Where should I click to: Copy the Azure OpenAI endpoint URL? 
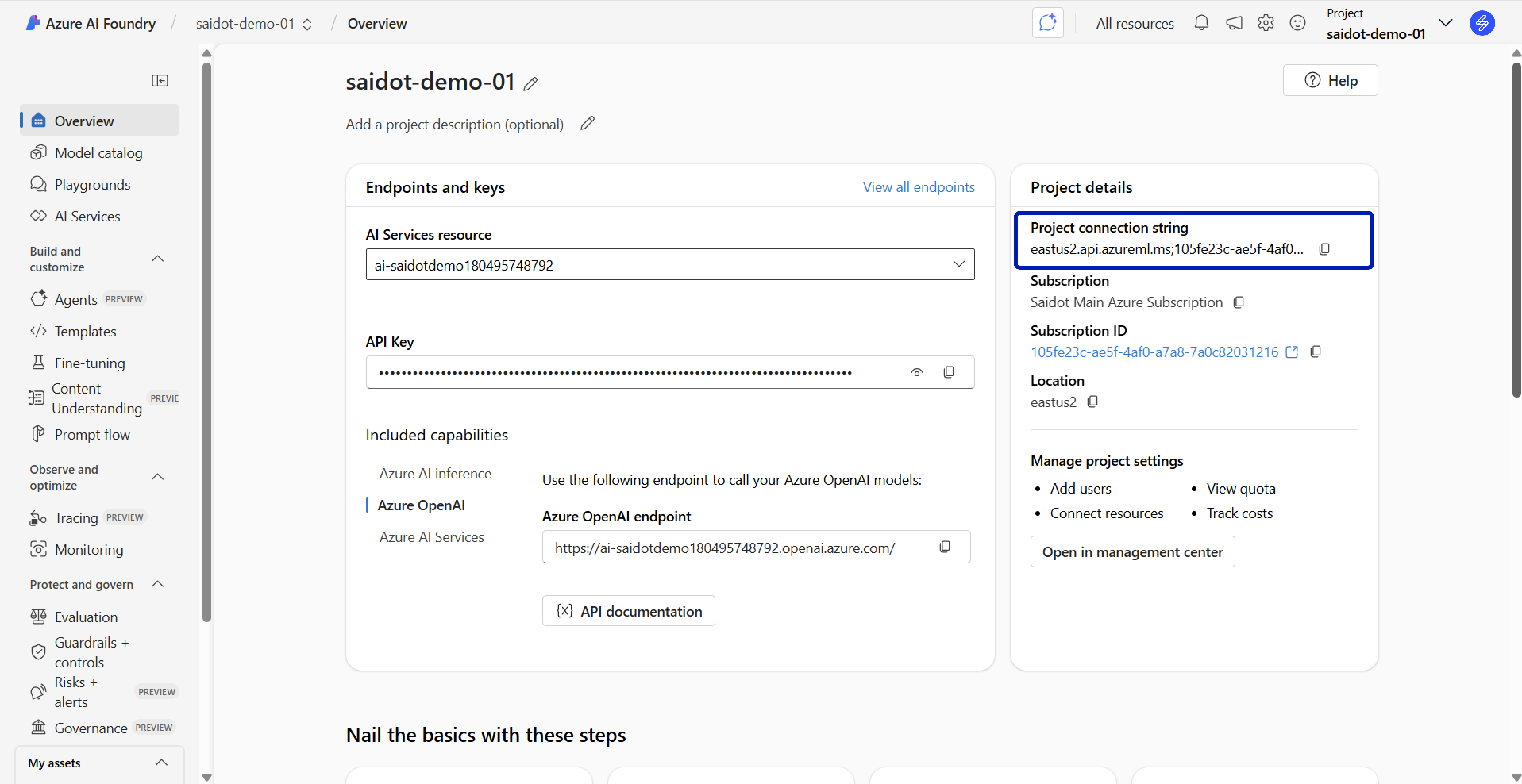click(x=945, y=547)
